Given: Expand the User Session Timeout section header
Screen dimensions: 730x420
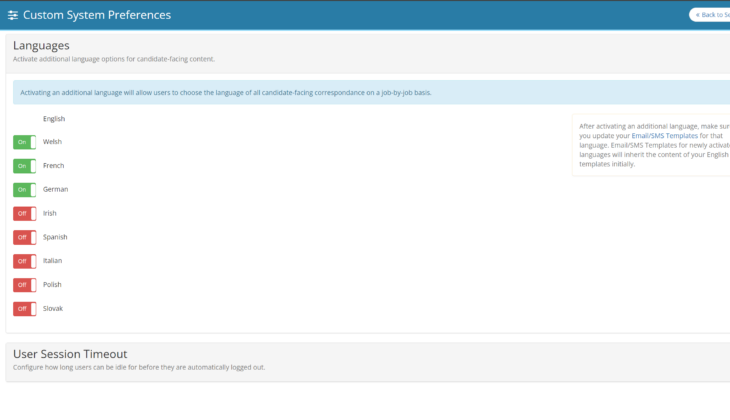Looking at the screenshot, I should pyautogui.click(x=70, y=354).
